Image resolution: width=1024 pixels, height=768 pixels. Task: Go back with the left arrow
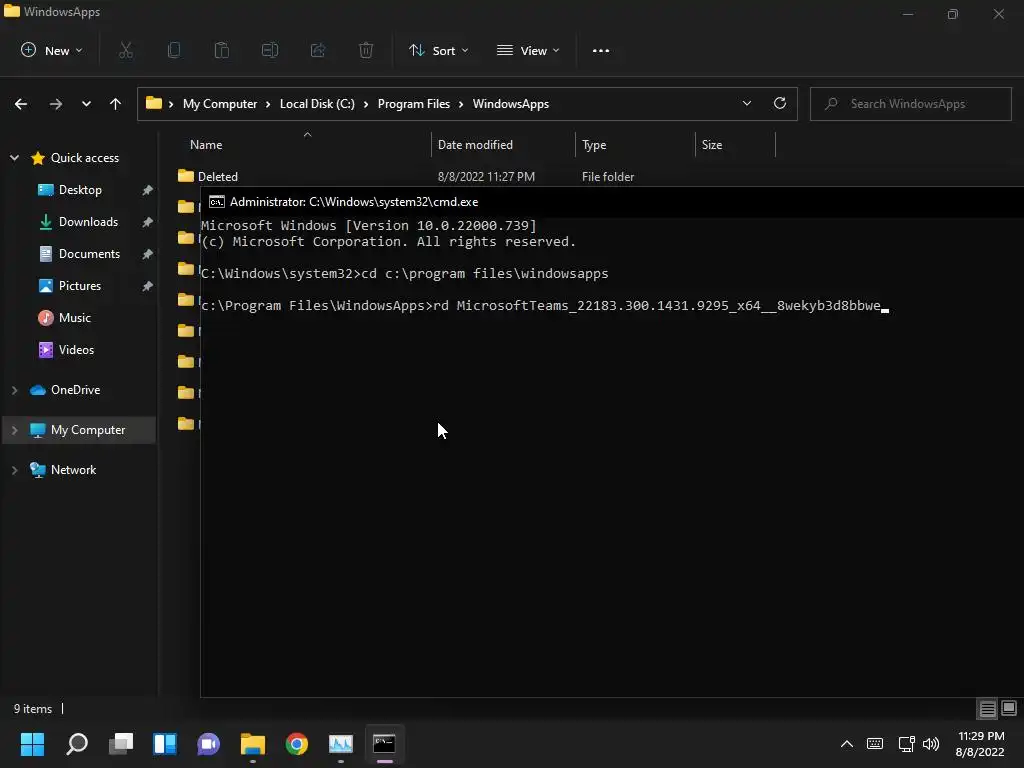coord(21,104)
